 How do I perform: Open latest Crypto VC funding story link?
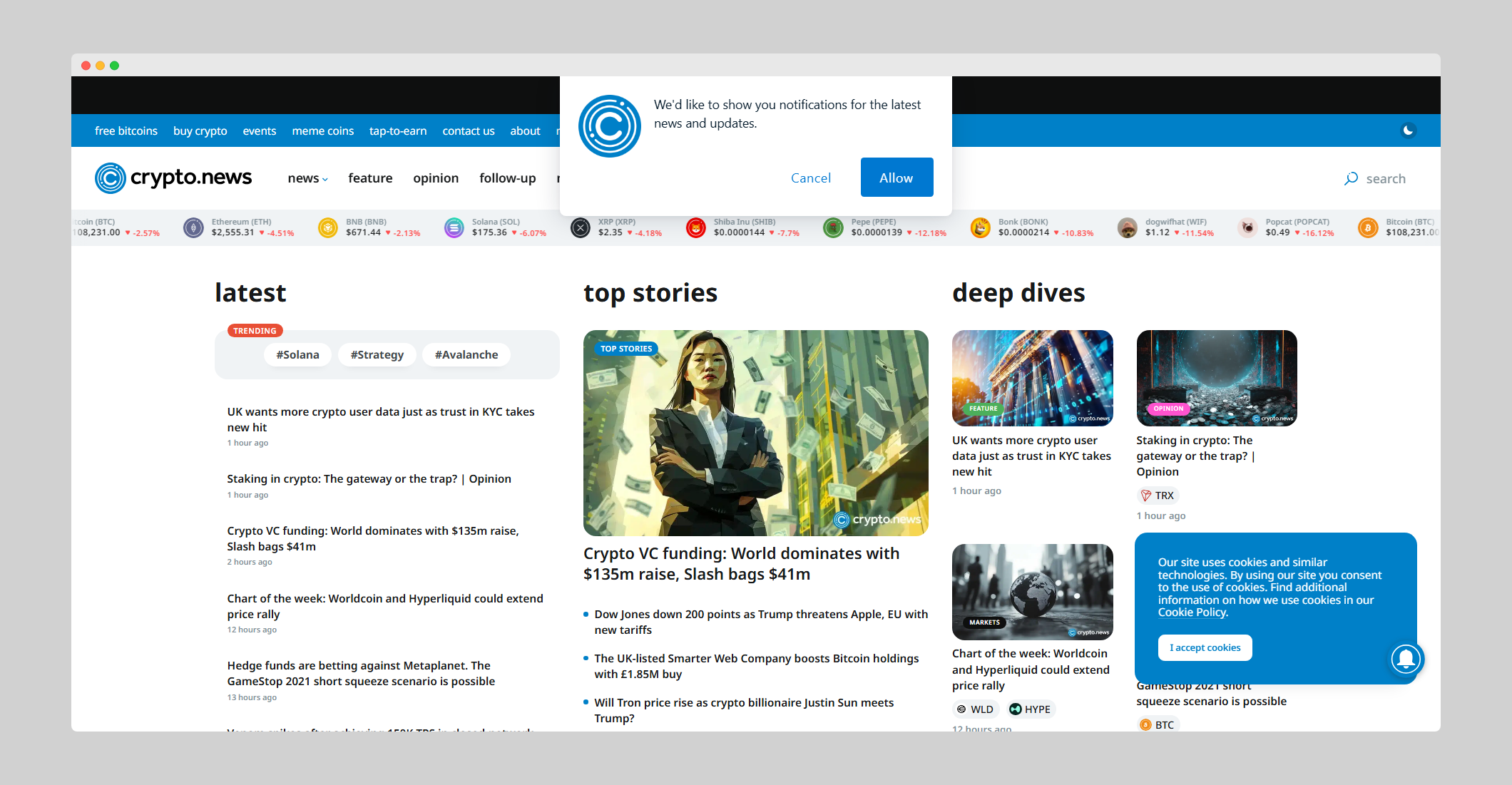[373, 538]
